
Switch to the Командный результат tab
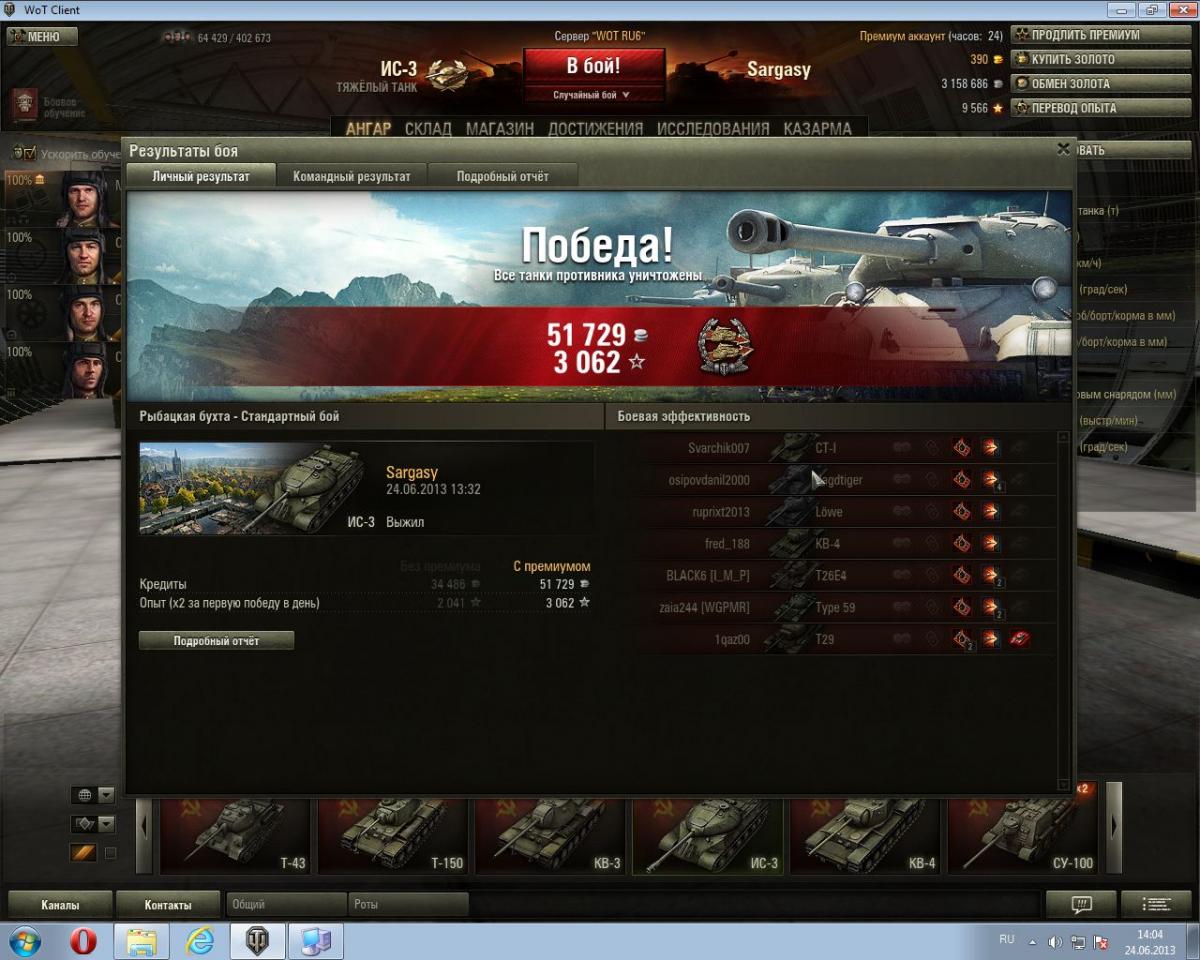coord(352,176)
